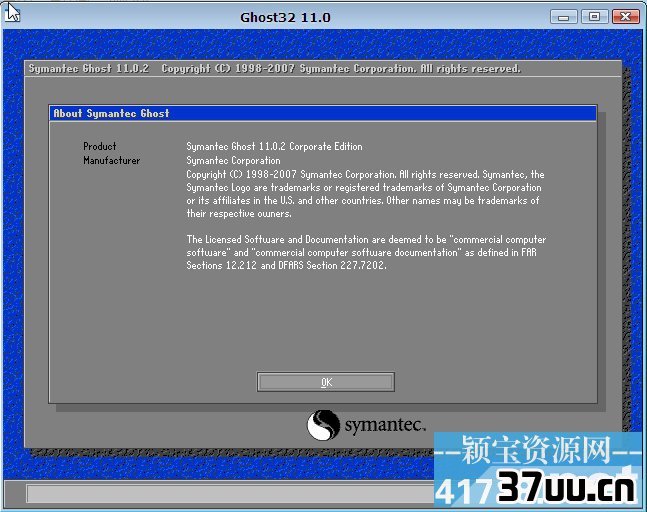Click the 'Sections 12.212 and DFARS' line
The height and width of the screenshot is (512, 647).
pos(286,265)
